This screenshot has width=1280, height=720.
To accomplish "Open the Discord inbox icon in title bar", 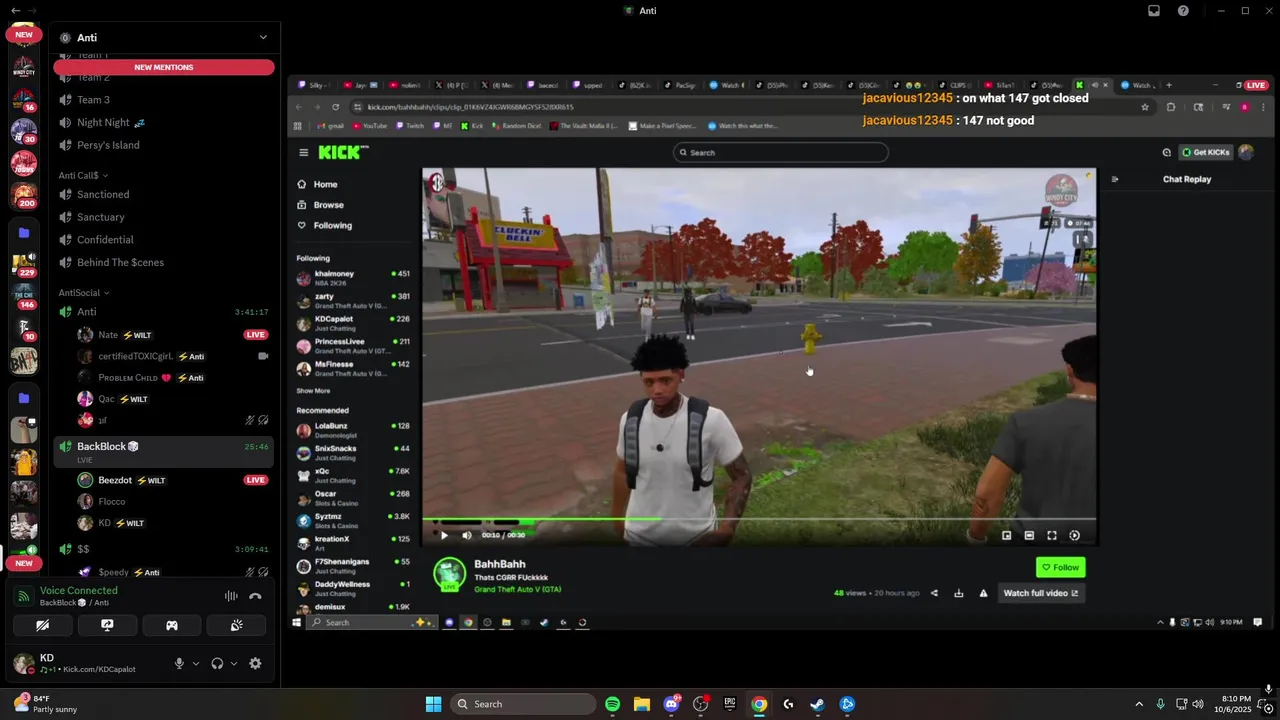I will pos(1154,11).
